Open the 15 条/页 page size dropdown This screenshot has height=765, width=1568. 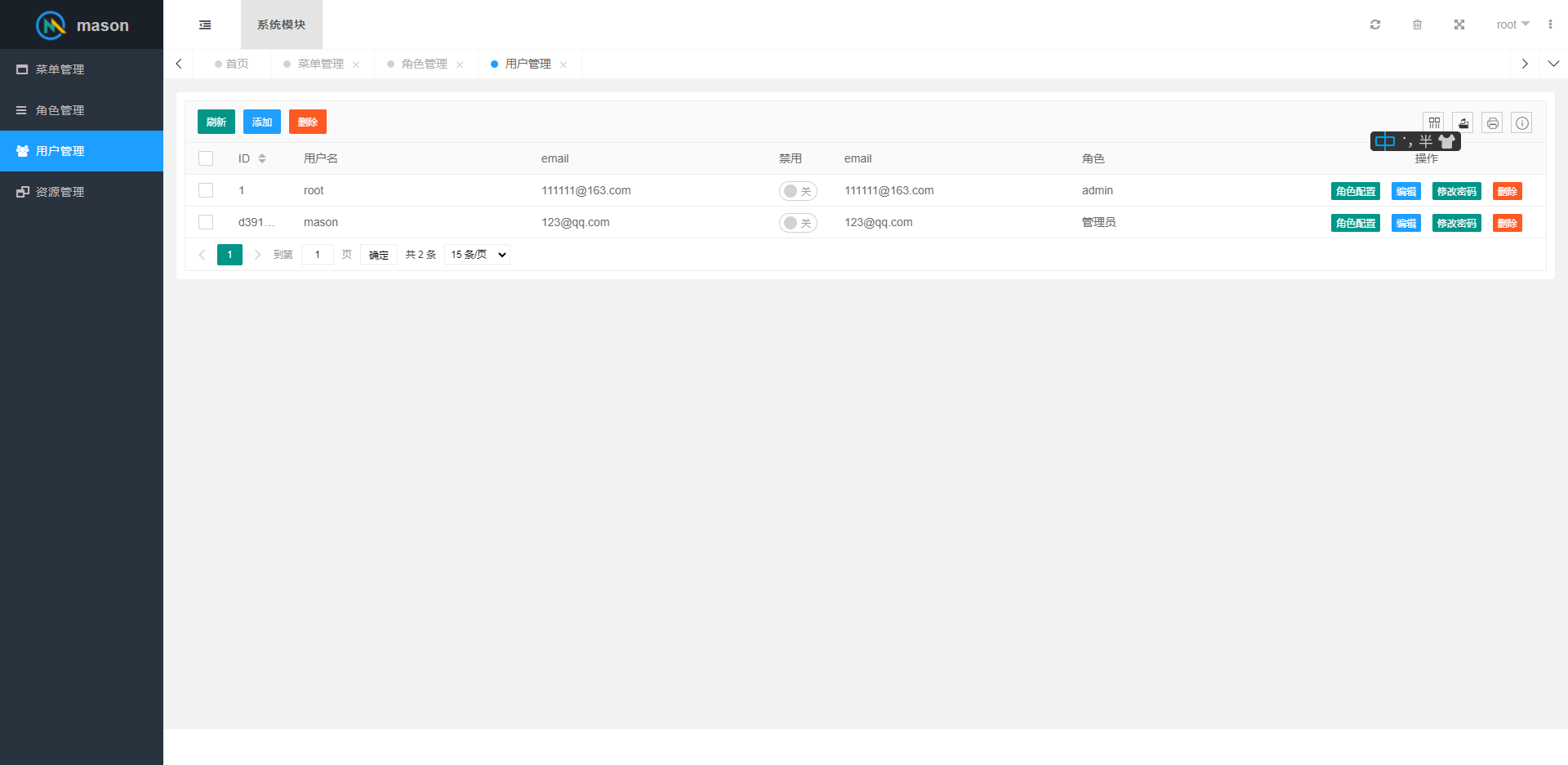(477, 254)
